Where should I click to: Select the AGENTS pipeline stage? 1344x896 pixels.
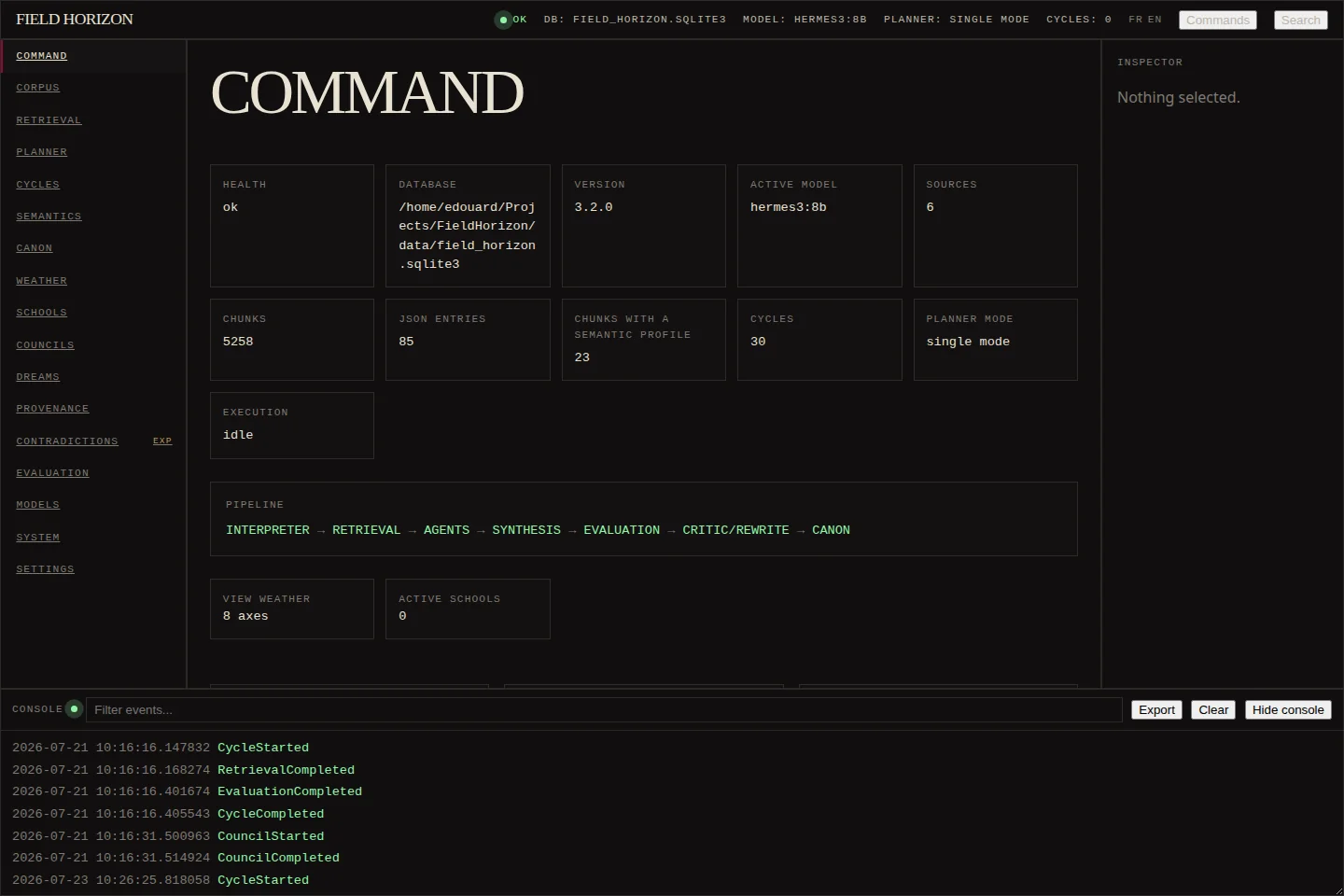(x=446, y=530)
